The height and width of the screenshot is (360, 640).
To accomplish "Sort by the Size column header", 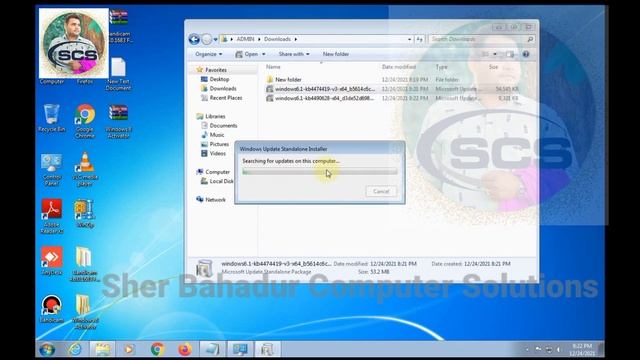I will 493,67.
